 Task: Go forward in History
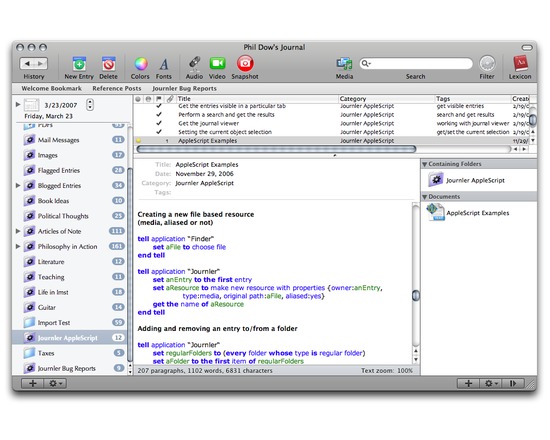[41, 64]
